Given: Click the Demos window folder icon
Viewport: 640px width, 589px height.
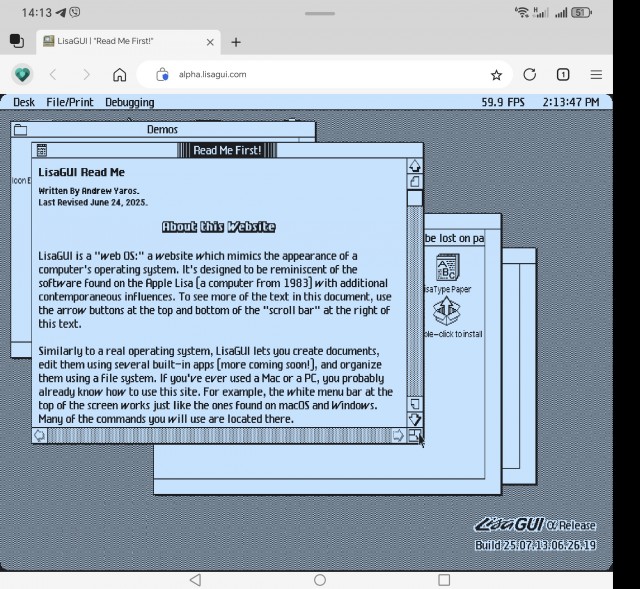Looking at the screenshot, I should tap(20, 130).
